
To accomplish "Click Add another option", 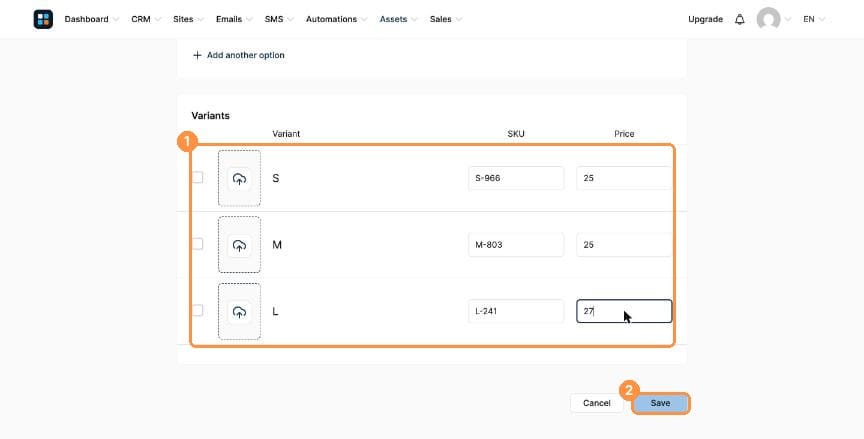I will [x=239, y=55].
